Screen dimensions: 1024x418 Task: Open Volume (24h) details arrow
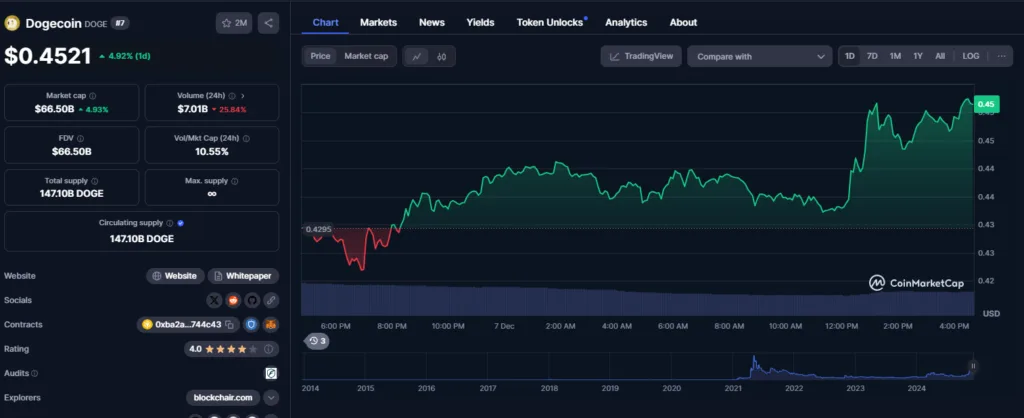[x=242, y=95]
